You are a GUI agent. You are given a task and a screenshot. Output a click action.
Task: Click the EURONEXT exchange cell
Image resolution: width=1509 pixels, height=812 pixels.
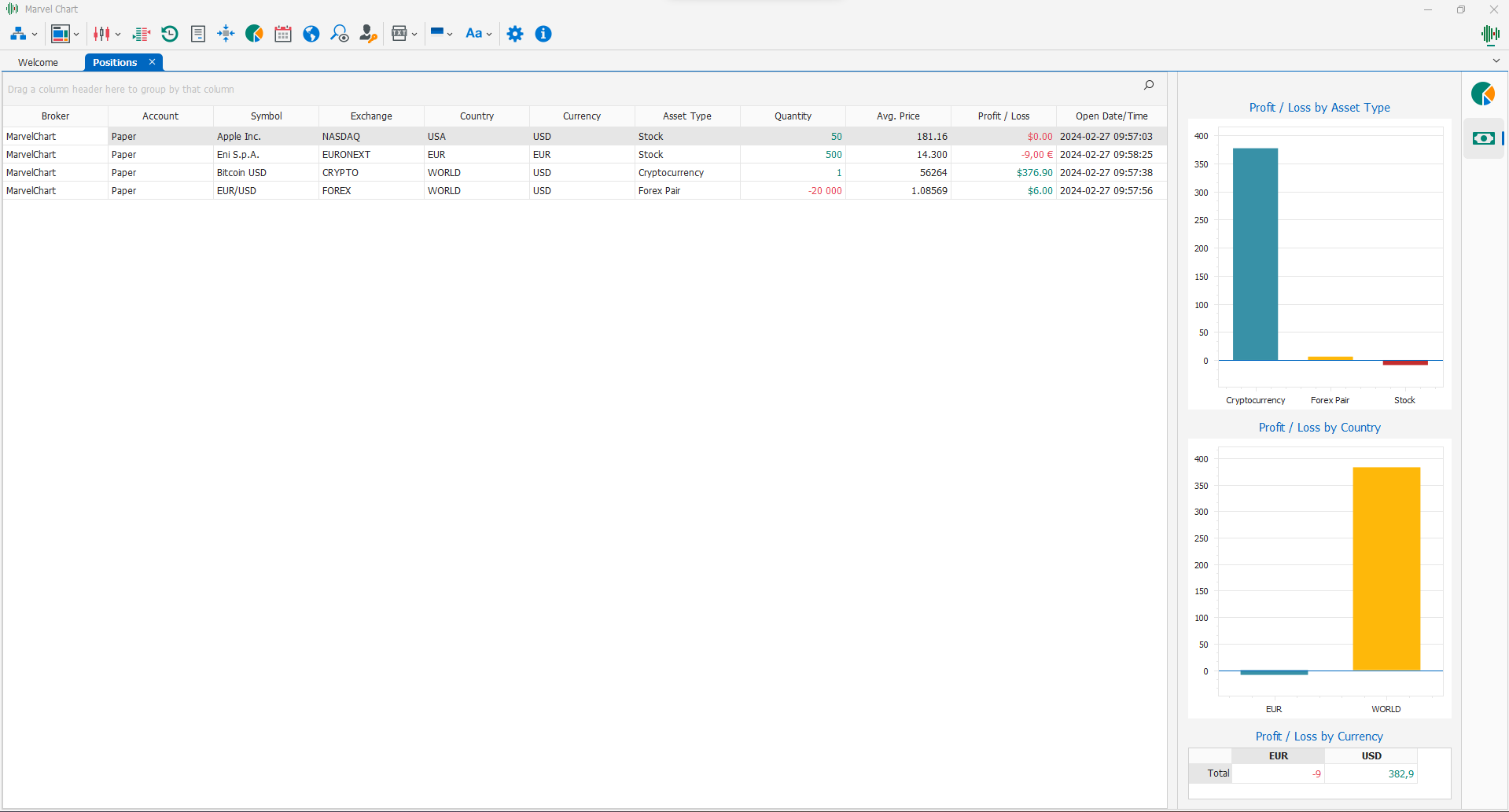click(371, 155)
